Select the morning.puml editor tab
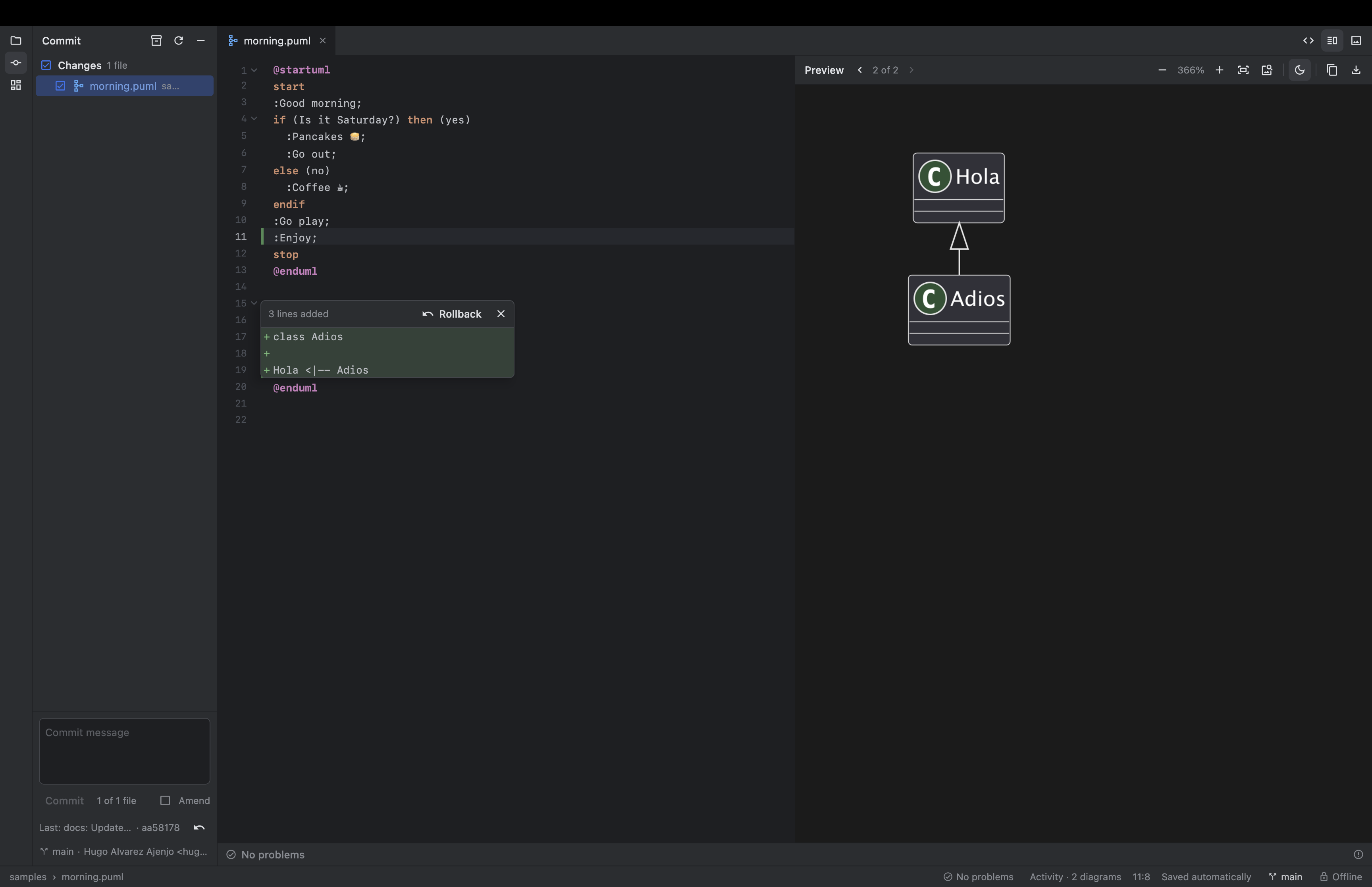Image resolution: width=1372 pixels, height=887 pixels. click(276, 40)
